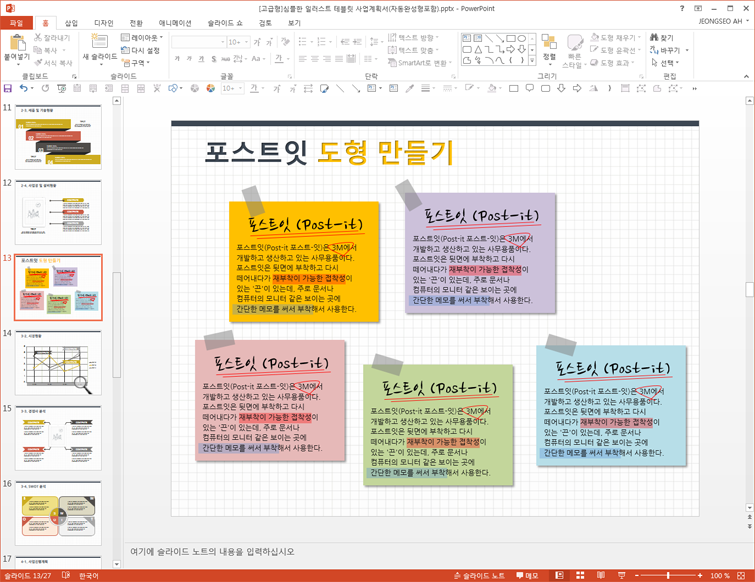The width and height of the screenshot is (755, 582).
Task: Toggle center alignment in paragraph group
Action: 314,59
